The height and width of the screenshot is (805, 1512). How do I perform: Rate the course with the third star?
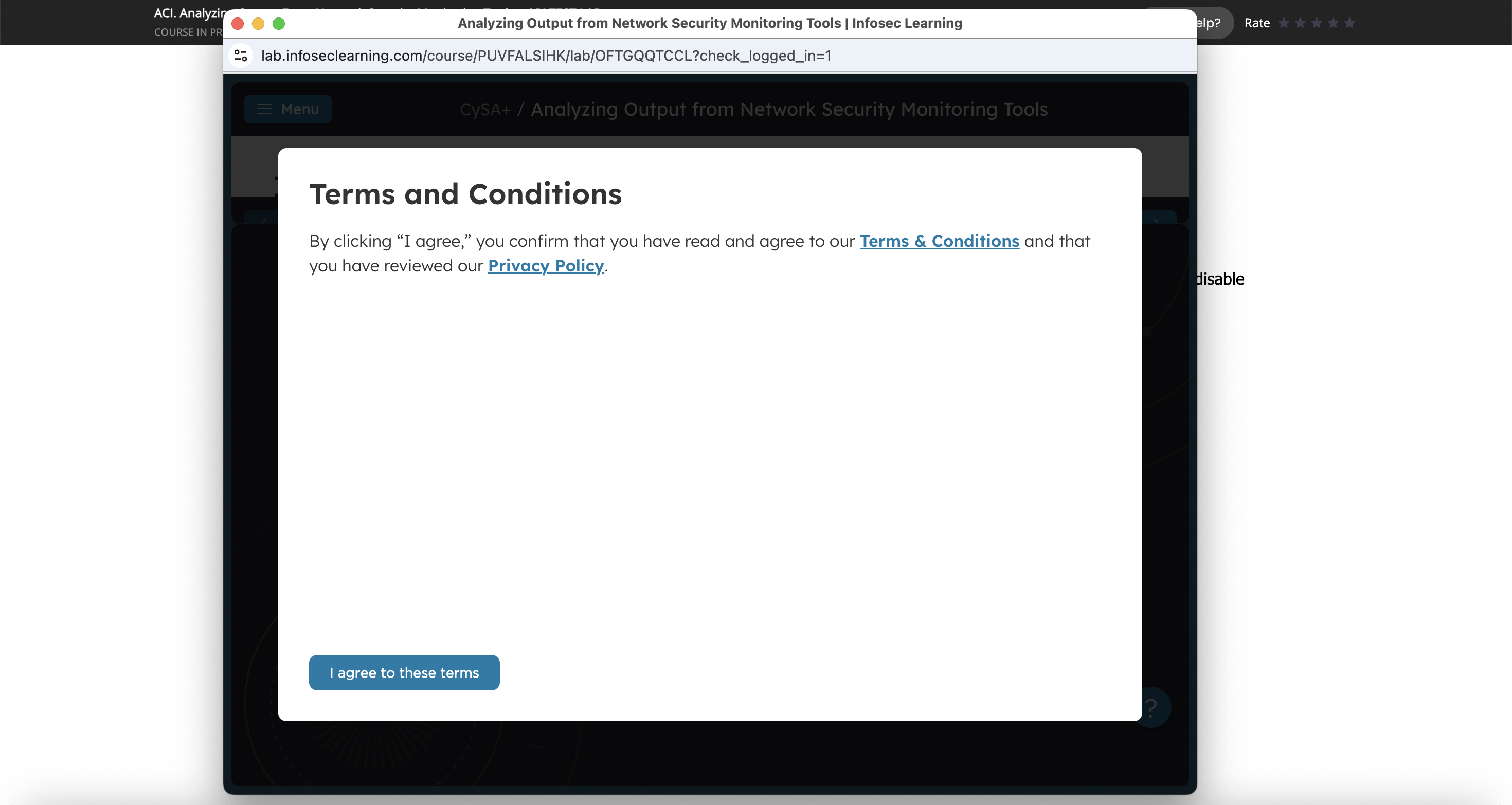(x=1317, y=23)
